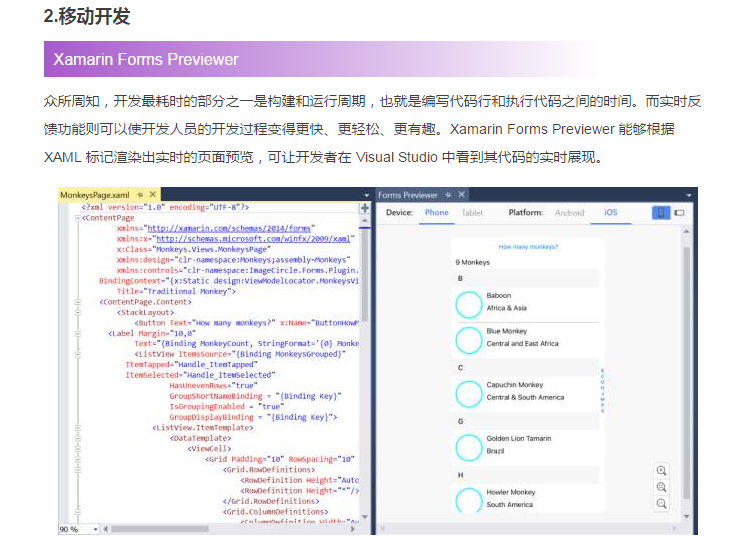Close the MonkeysPage.xaml tab

coord(152,194)
